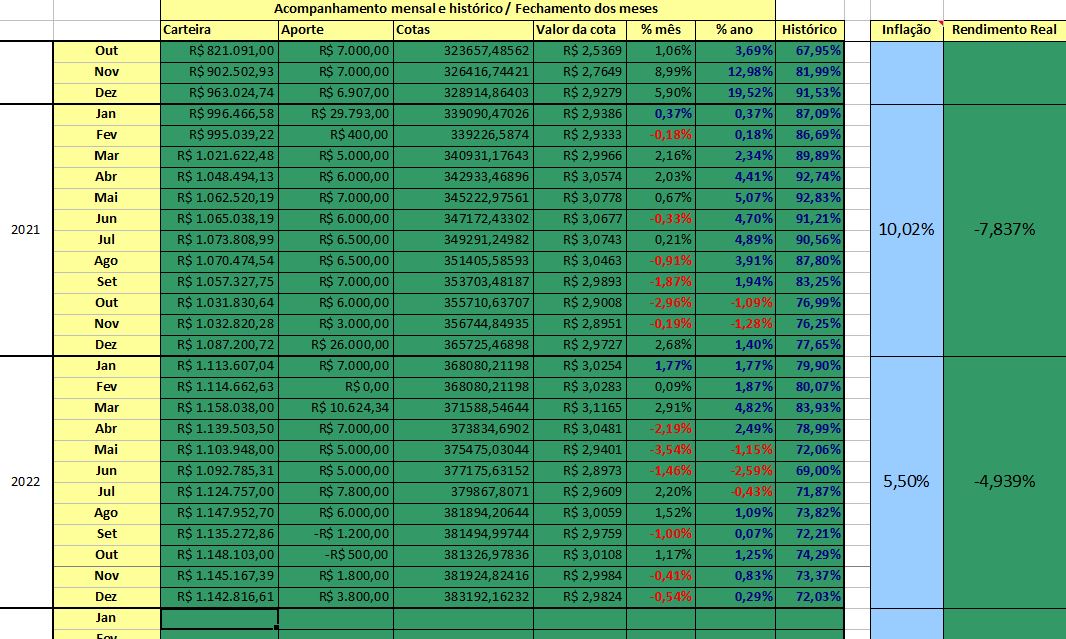
Task: Select the Aporte column header
Action: click(336, 30)
